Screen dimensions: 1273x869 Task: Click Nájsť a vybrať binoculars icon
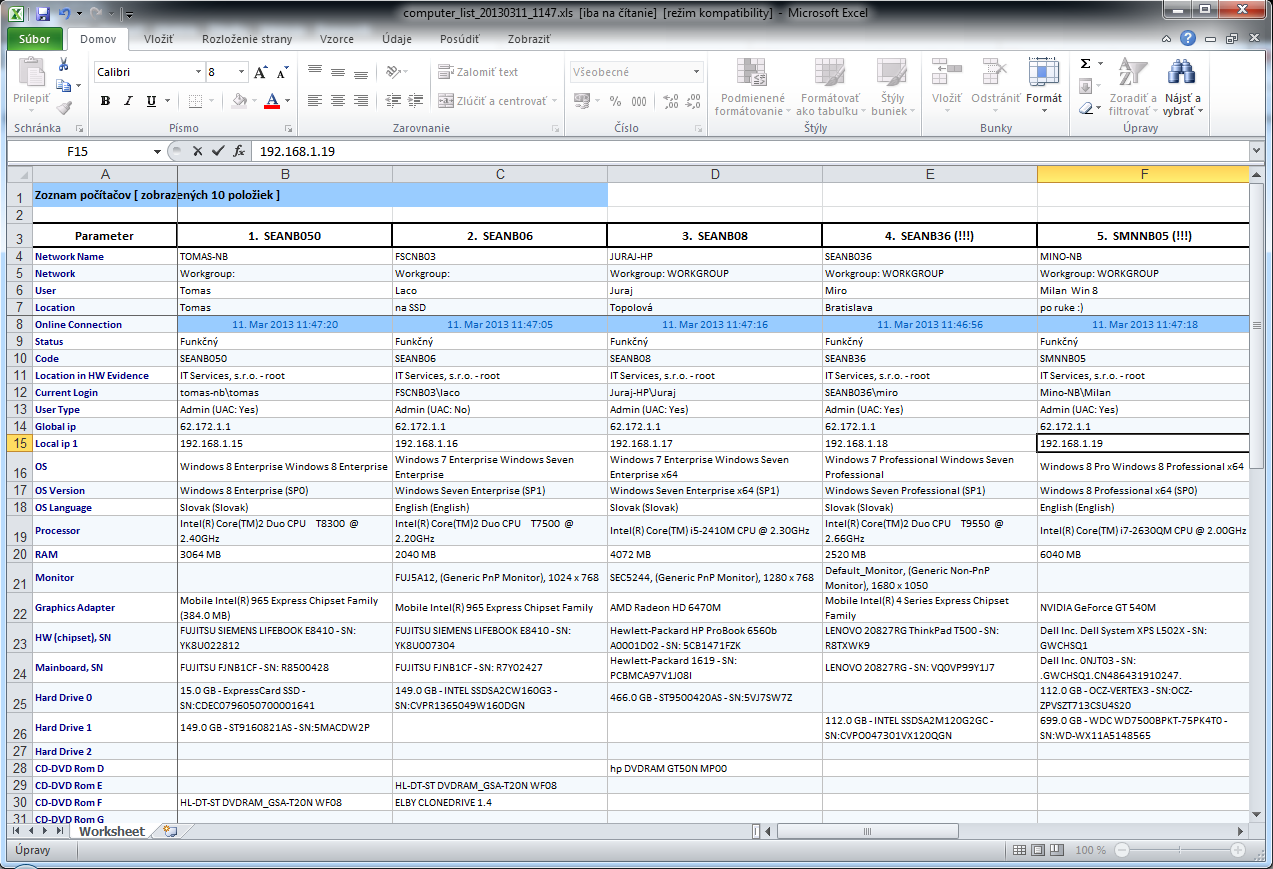point(1183,72)
